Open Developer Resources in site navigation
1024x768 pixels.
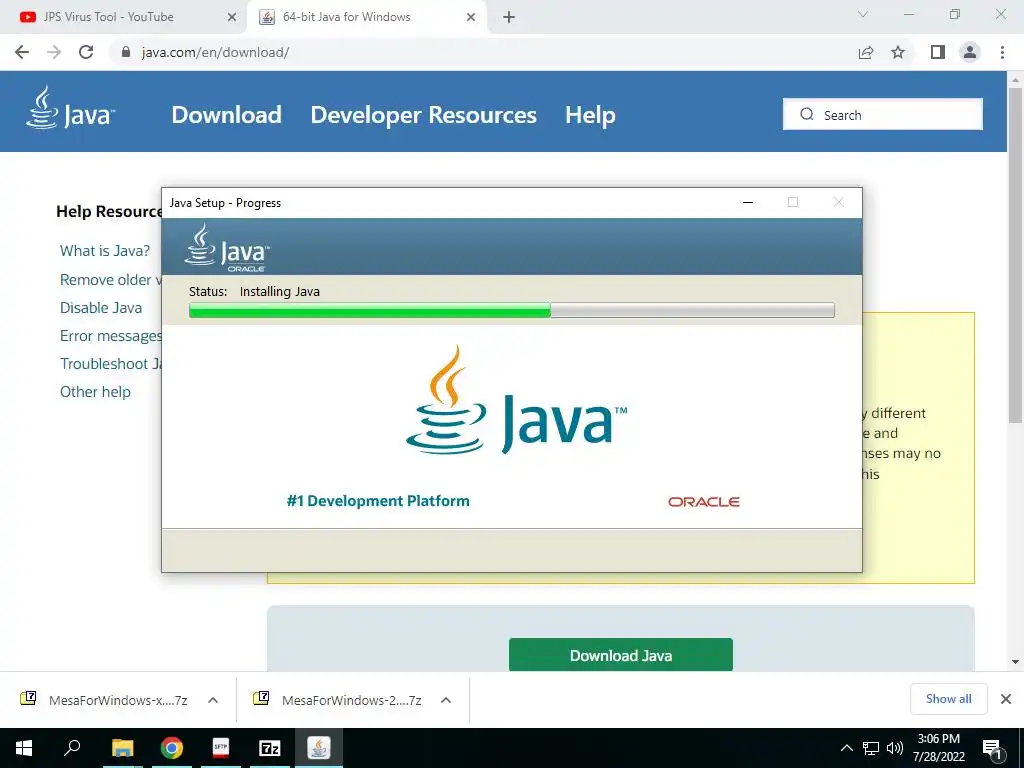[423, 115]
